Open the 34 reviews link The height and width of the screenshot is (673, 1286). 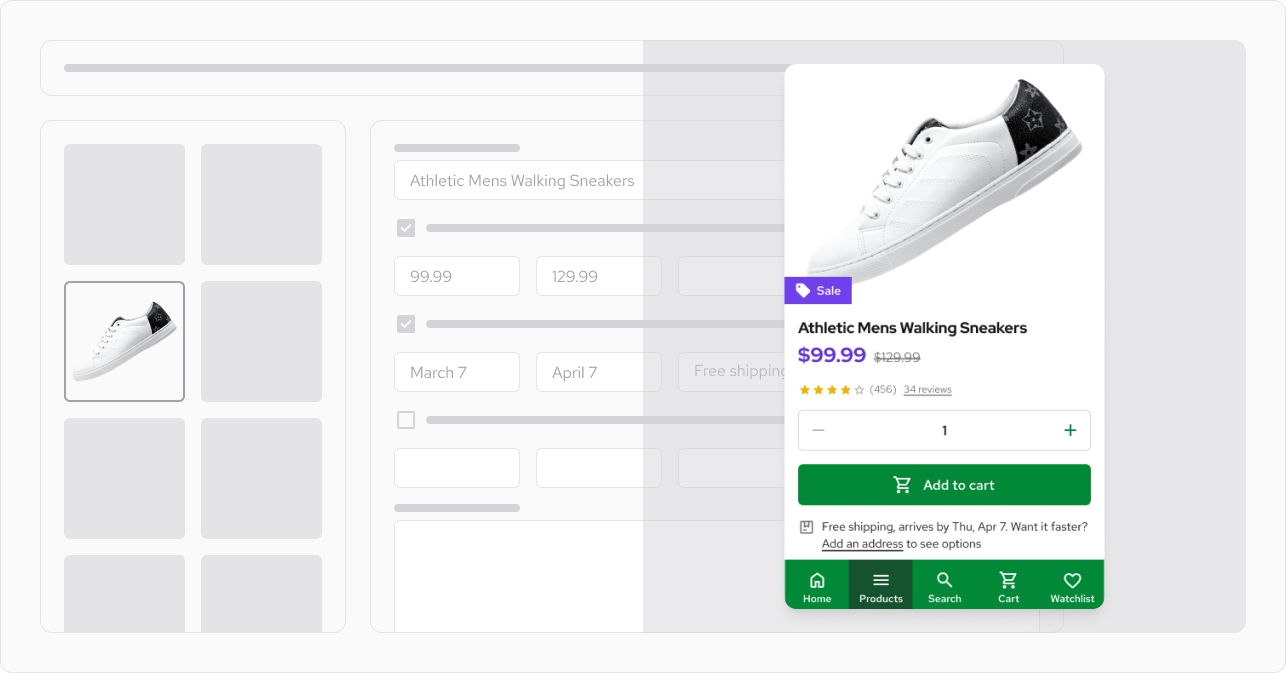[927, 390]
